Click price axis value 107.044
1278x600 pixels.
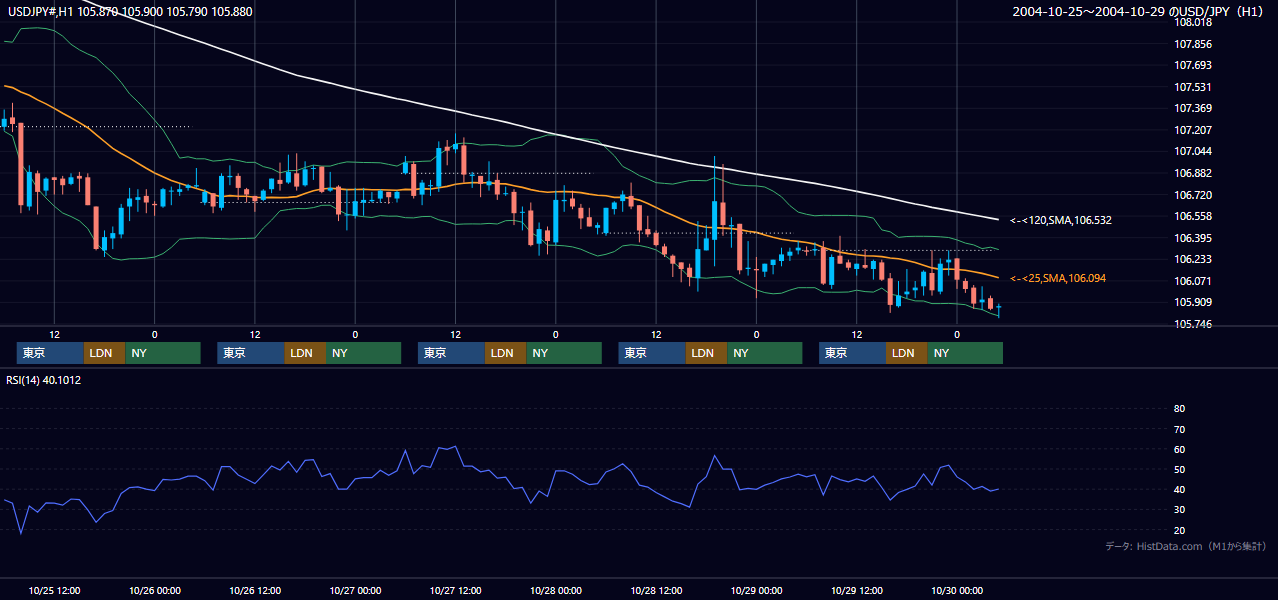pyautogui.click(x=1193, y=151)
